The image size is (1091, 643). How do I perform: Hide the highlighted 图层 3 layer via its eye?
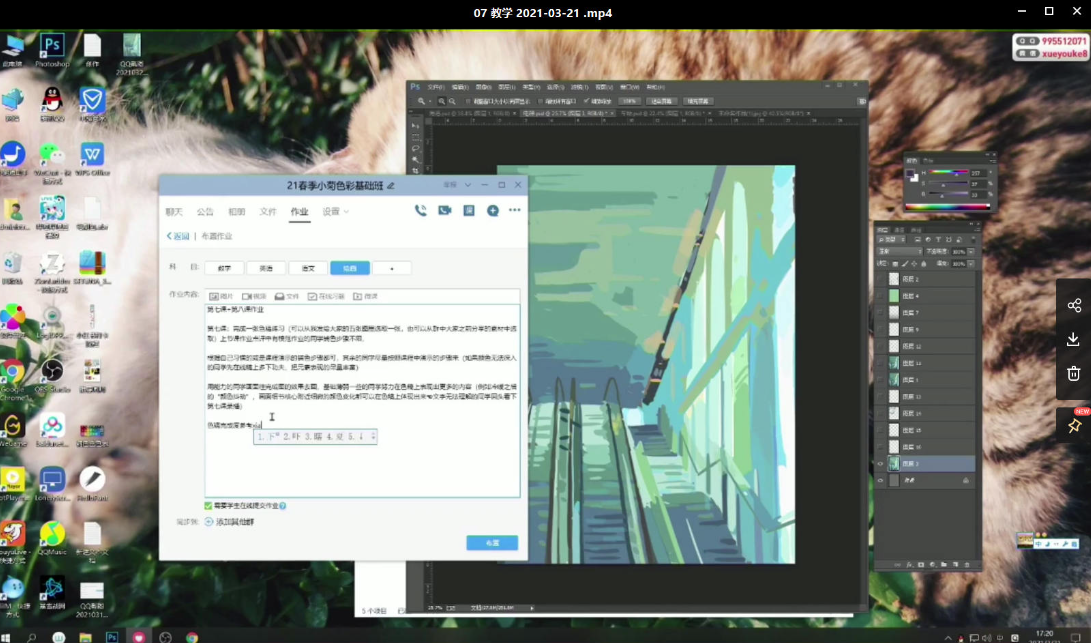[880, 463]
